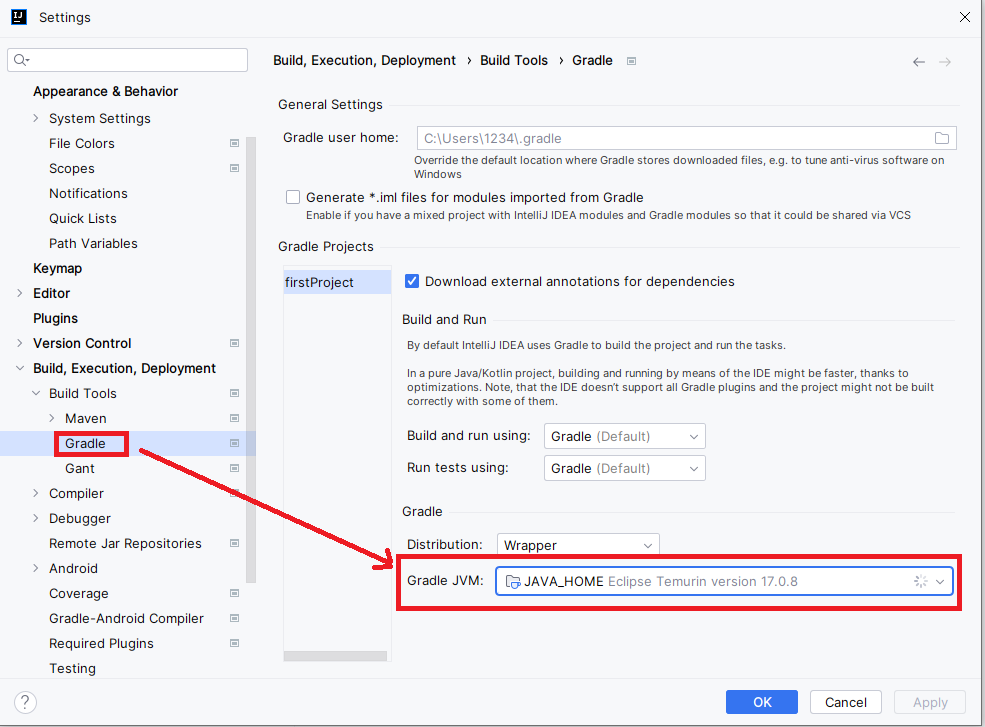
Task: Click OK to confirm settings
Action: click(761, 702)
